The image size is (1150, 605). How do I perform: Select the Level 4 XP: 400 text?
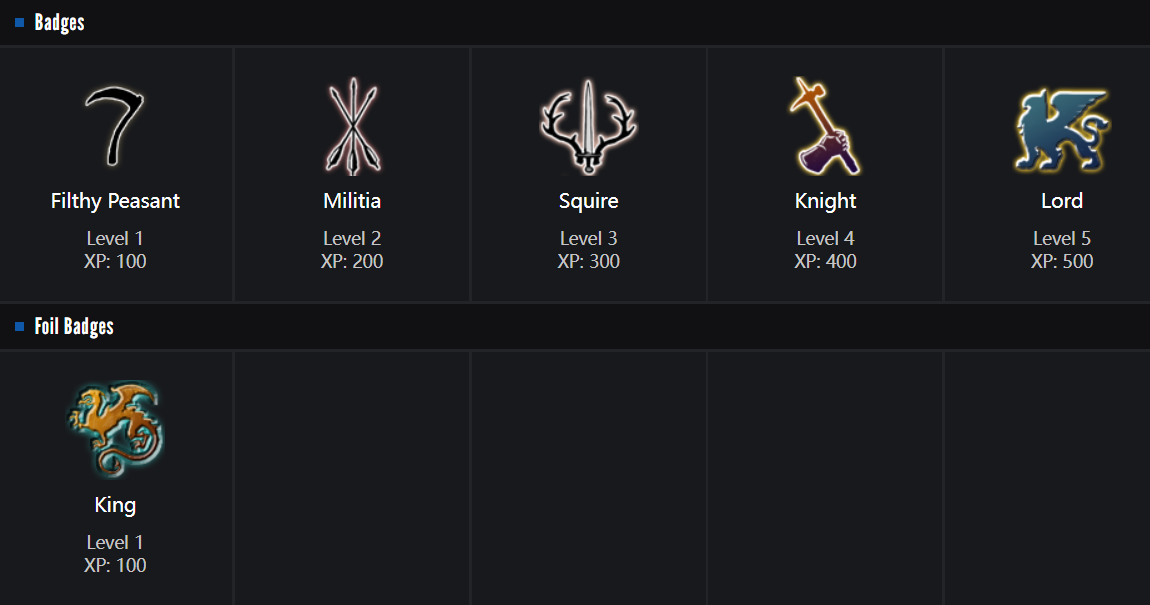coord(825,250)
